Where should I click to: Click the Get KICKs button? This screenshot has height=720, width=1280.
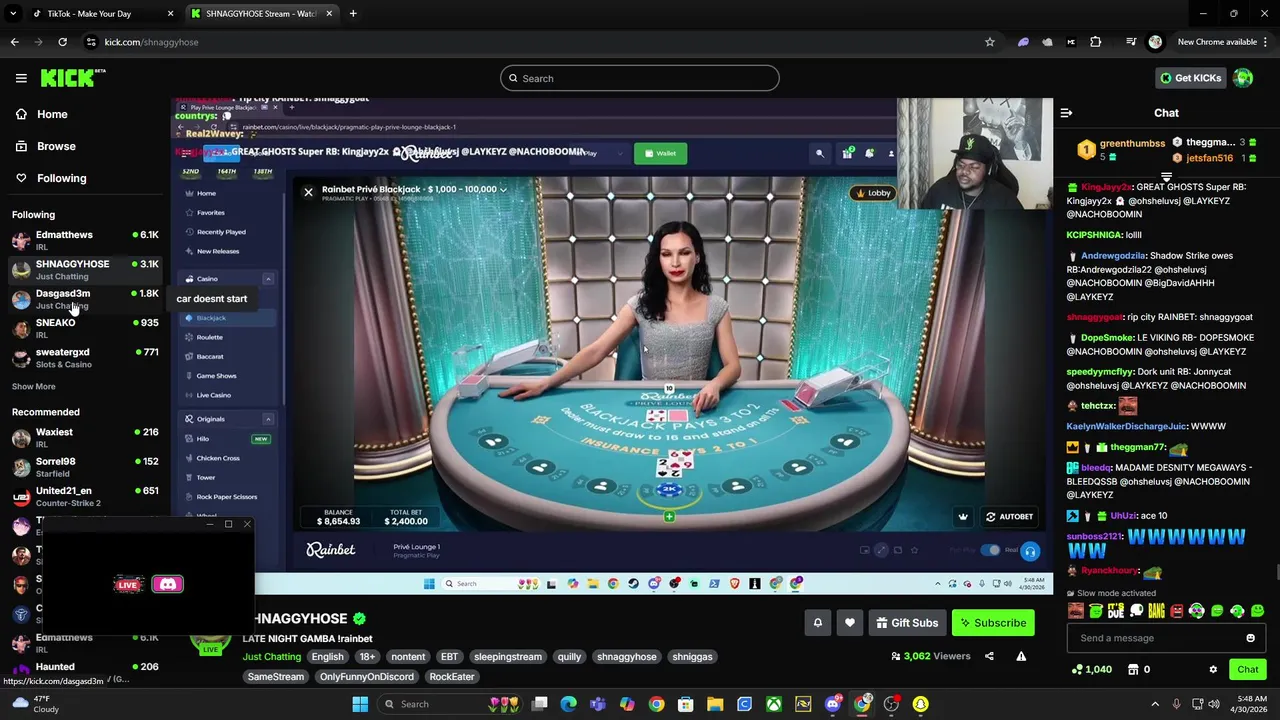1190,78
